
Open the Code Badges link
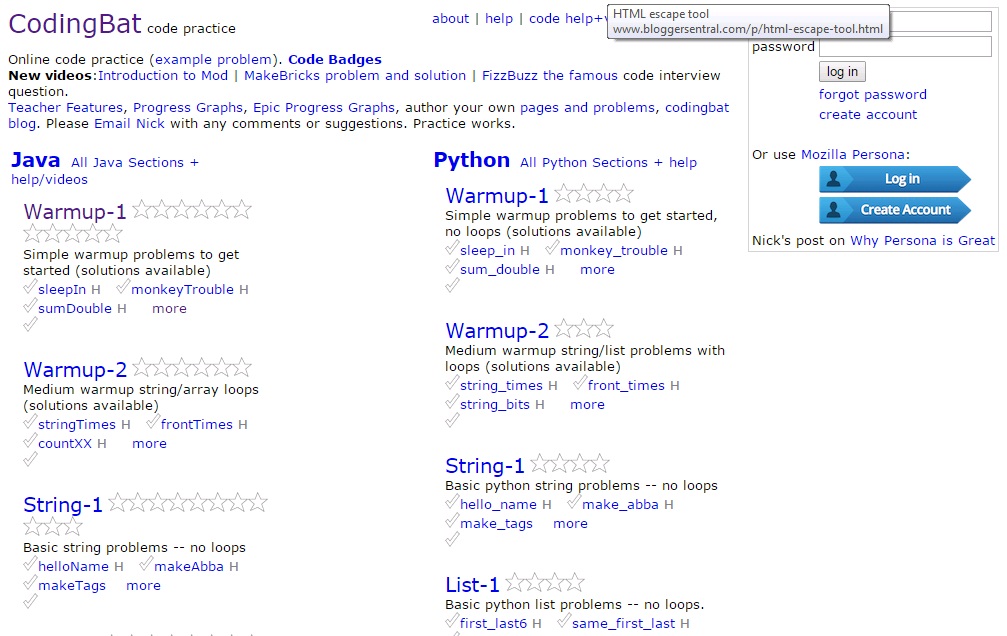pyautogui.click(x=335, y=59)
